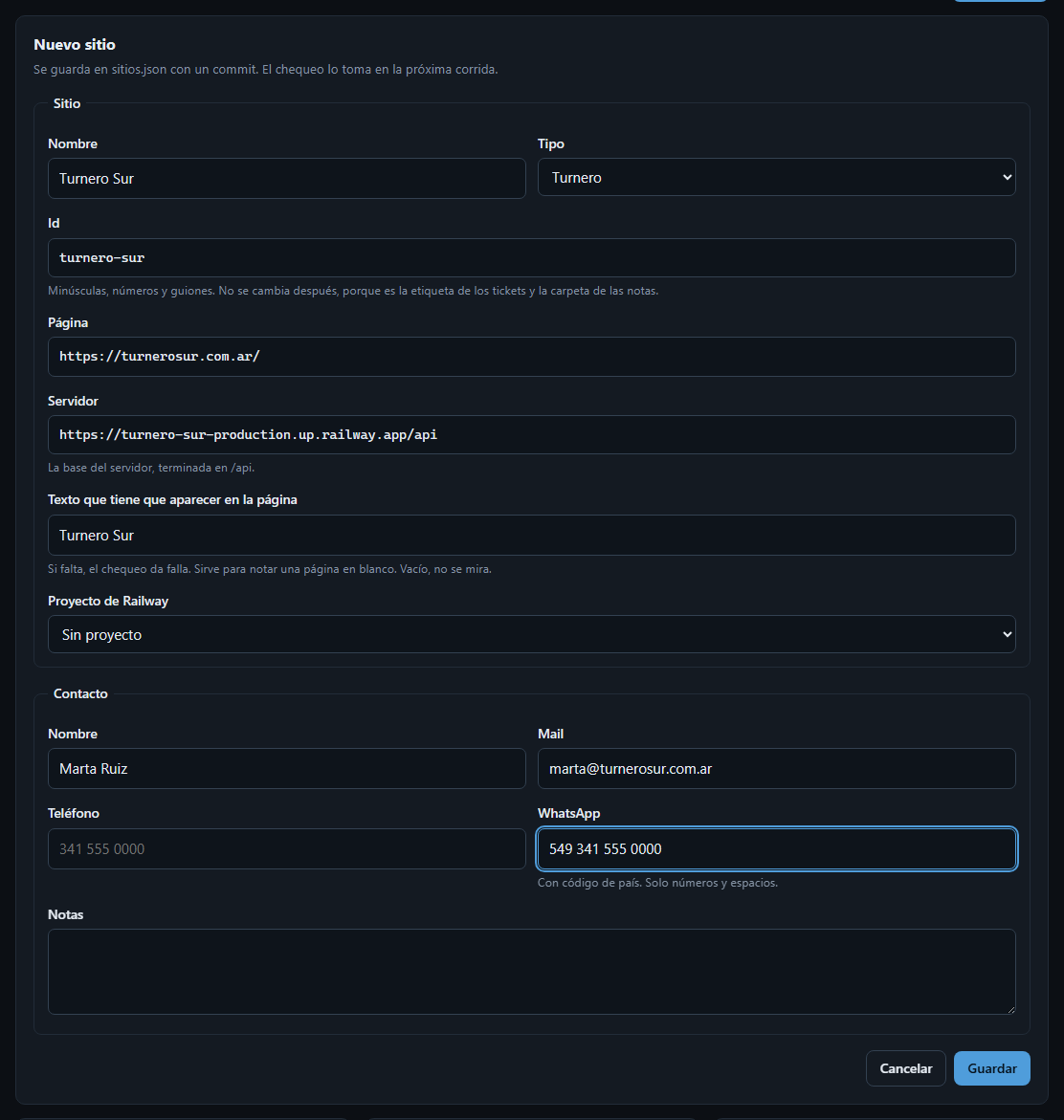
Task: Click inside the Notas text area
Action: [532, 972]
